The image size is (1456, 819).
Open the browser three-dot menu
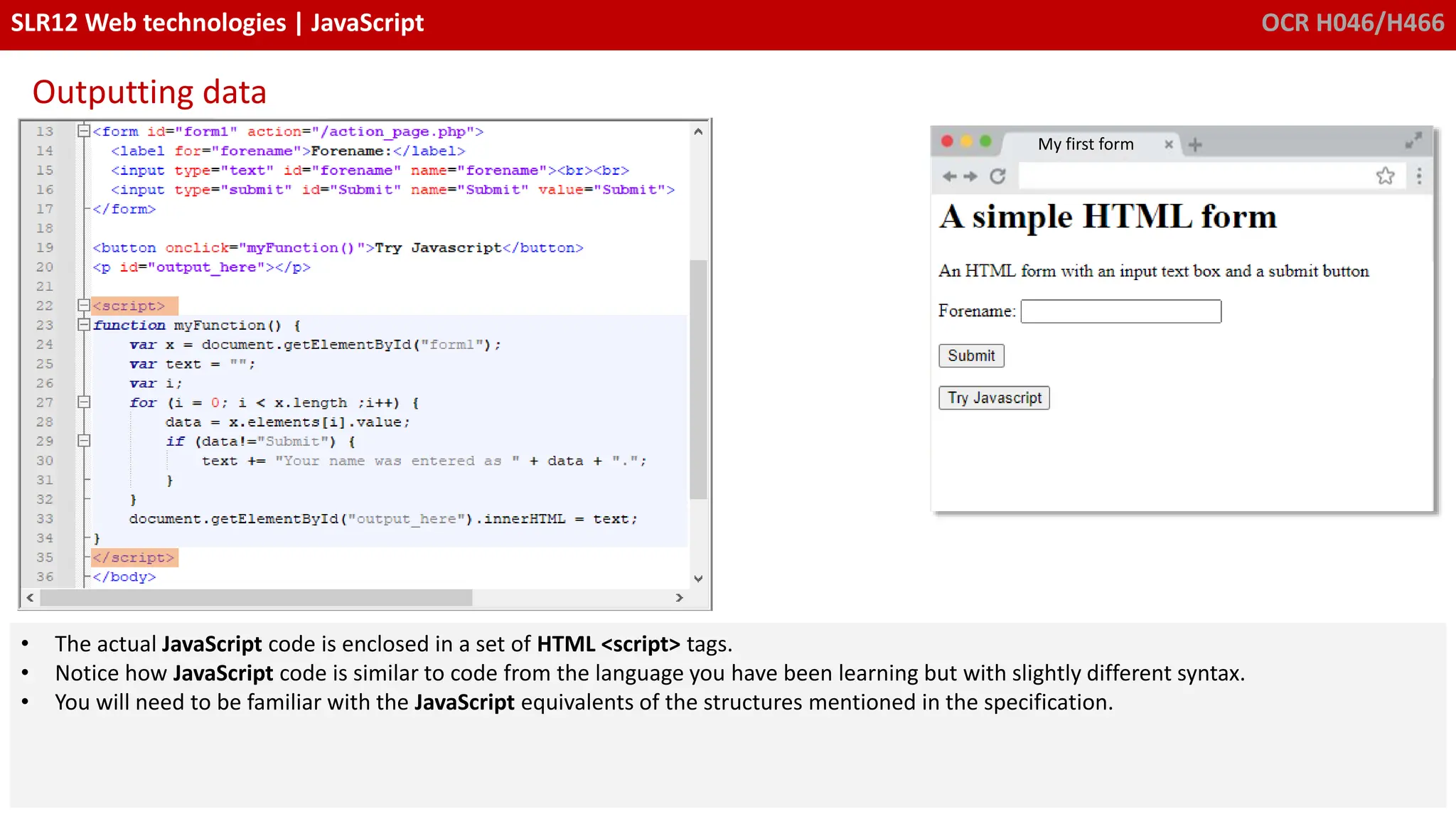point(1419,176)
